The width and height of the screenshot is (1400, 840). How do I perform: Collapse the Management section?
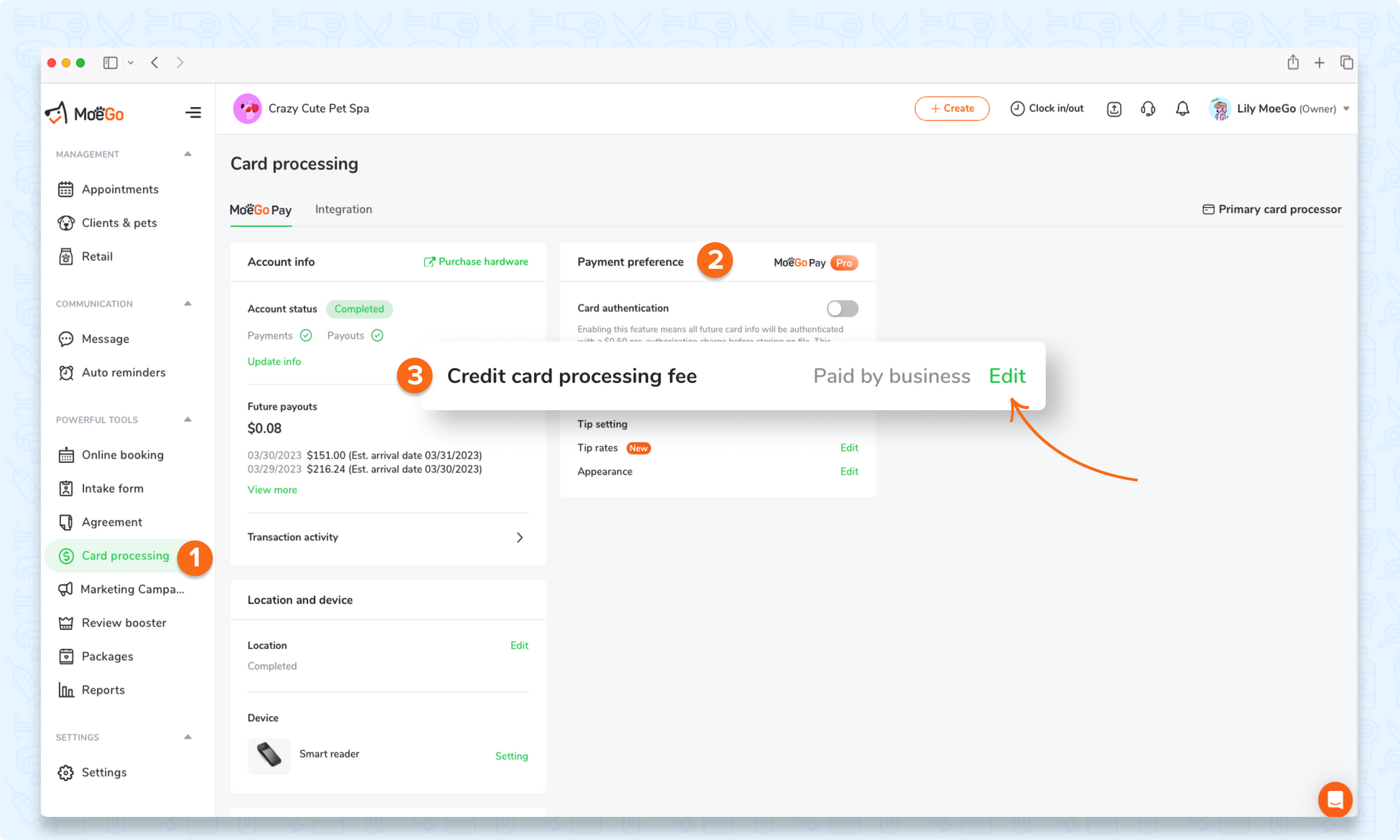188,154
